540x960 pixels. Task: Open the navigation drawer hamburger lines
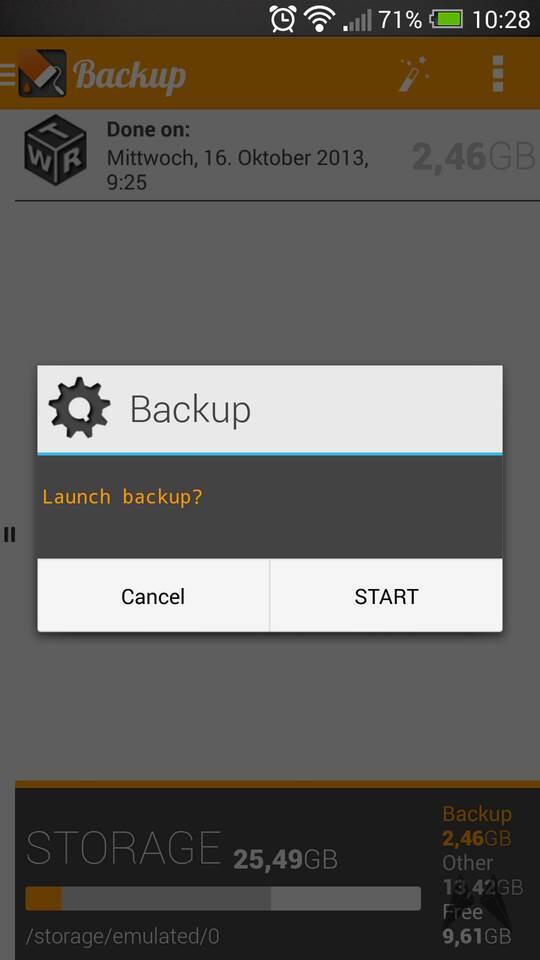(x=7, y=73)
